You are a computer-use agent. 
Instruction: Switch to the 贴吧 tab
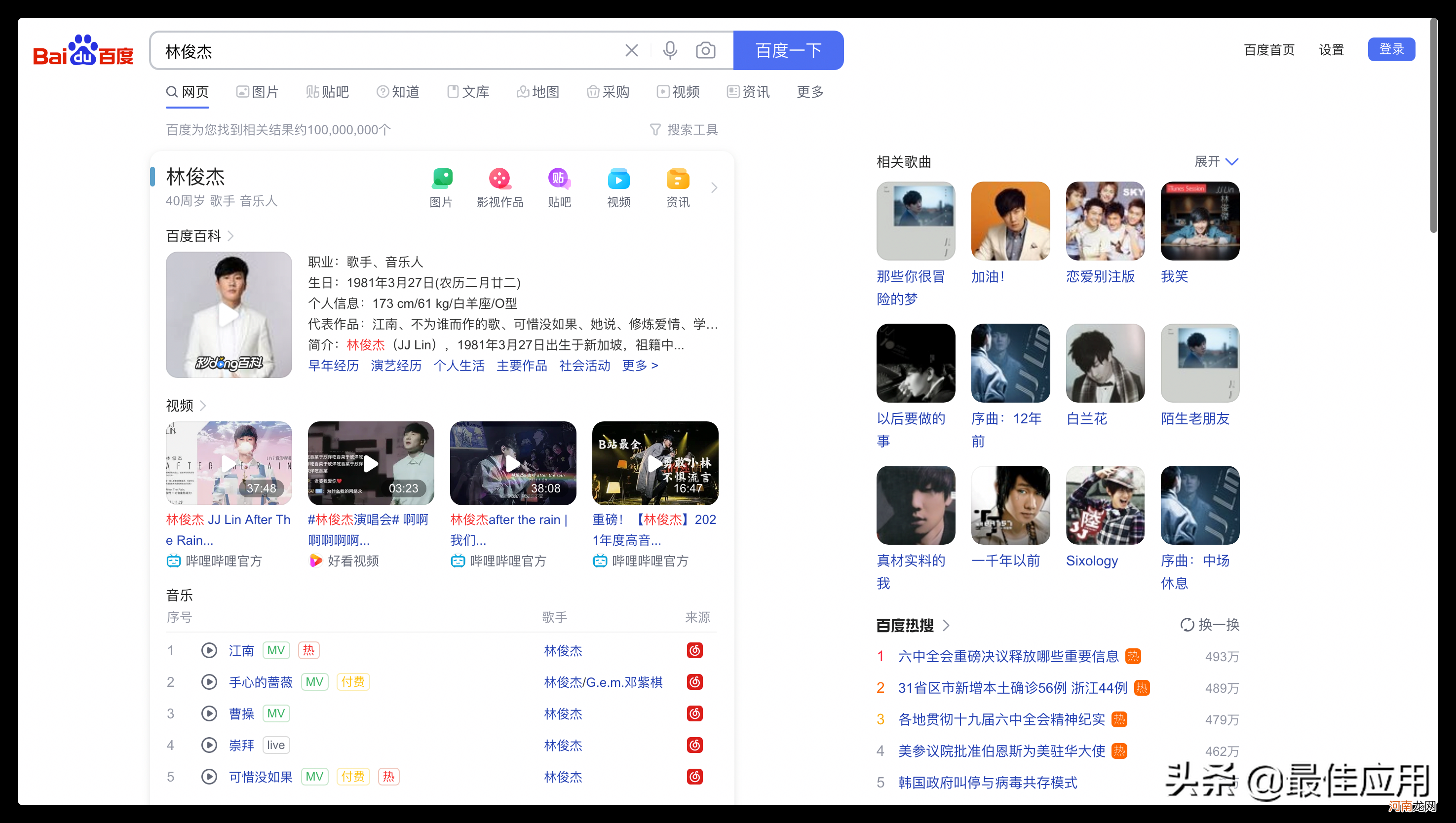tap(327, 92)
